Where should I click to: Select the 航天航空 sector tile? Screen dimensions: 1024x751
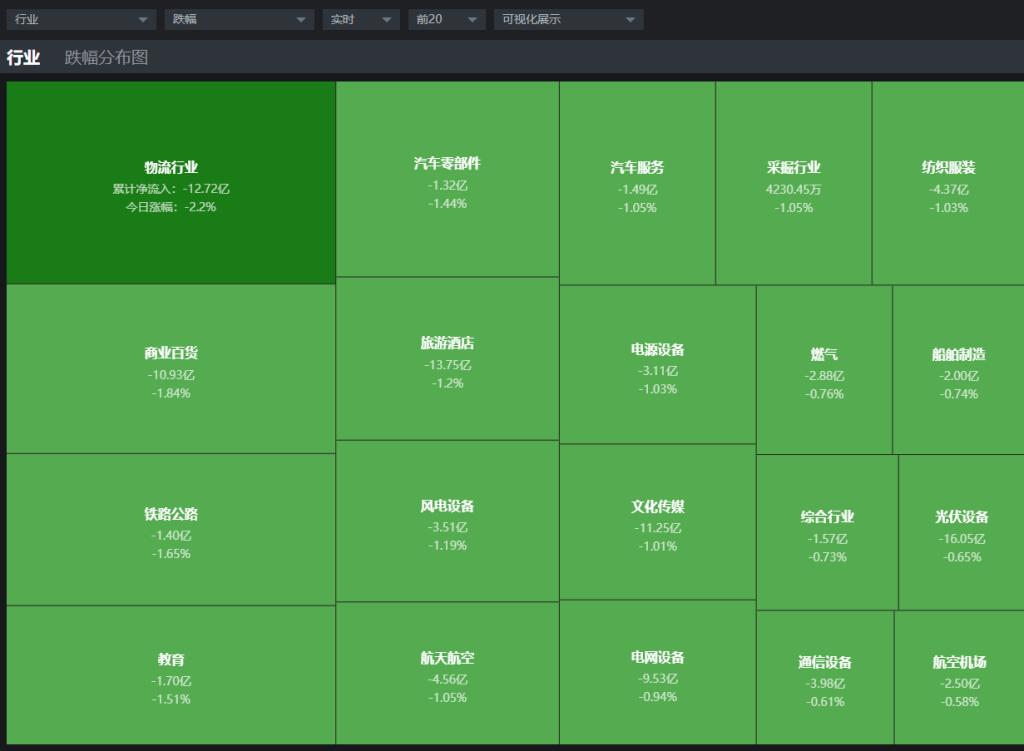coord(447,673)
